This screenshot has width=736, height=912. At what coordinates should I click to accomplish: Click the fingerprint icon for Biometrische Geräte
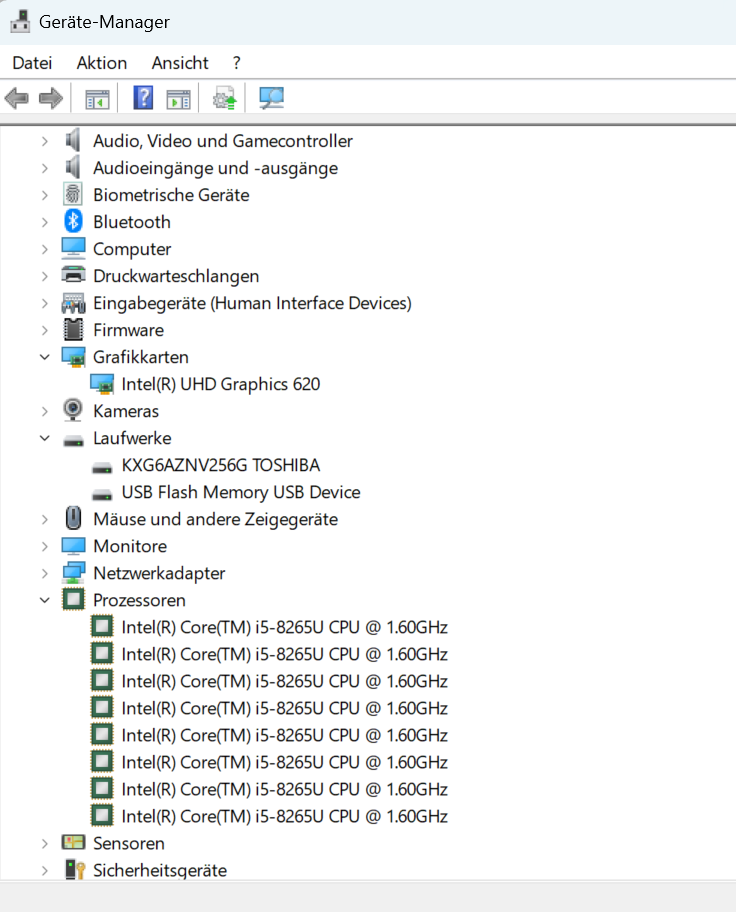73,195
